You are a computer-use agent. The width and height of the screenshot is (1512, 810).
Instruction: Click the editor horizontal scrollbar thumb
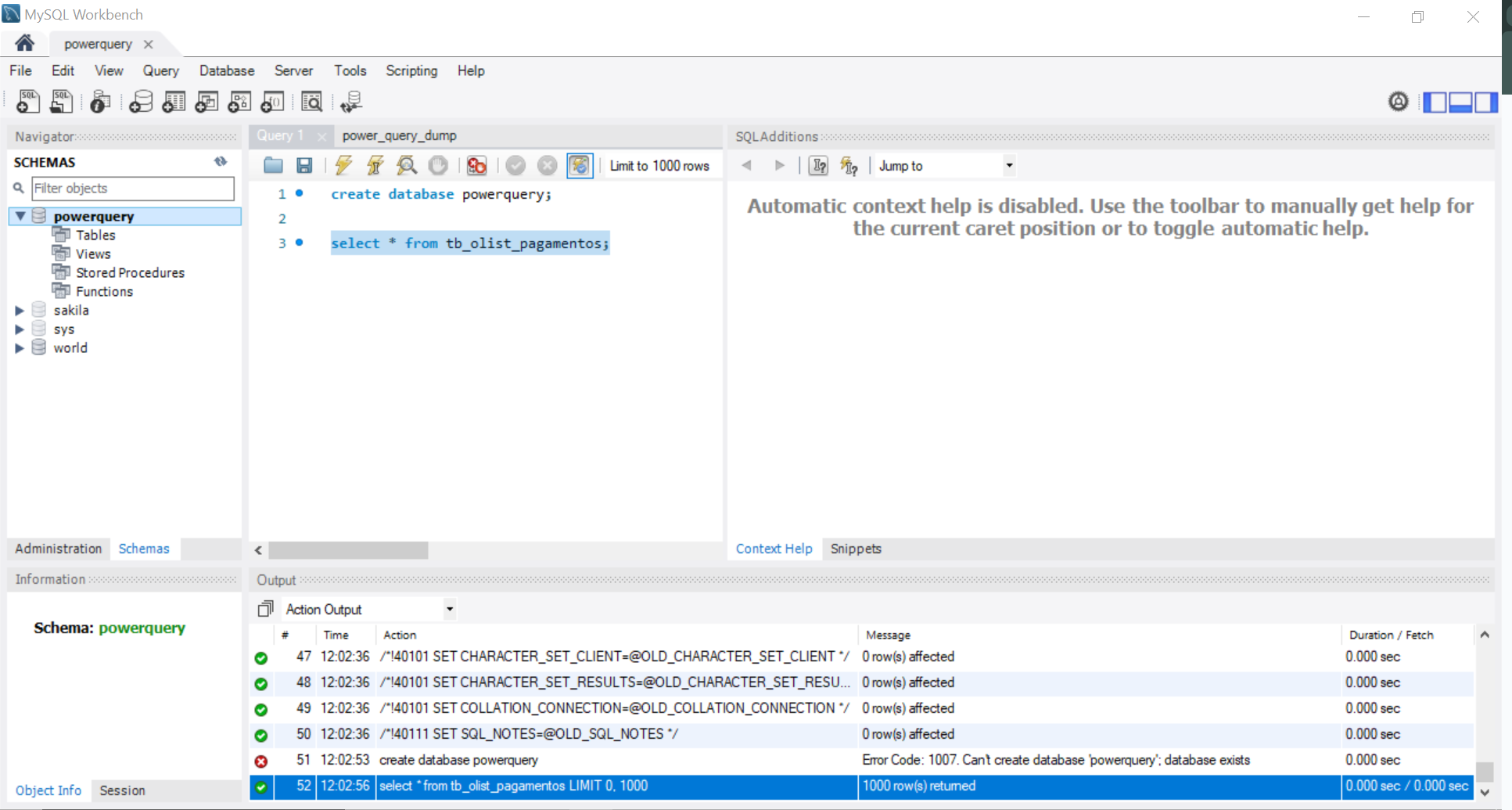pyautogui.click(x=348, y=550)
